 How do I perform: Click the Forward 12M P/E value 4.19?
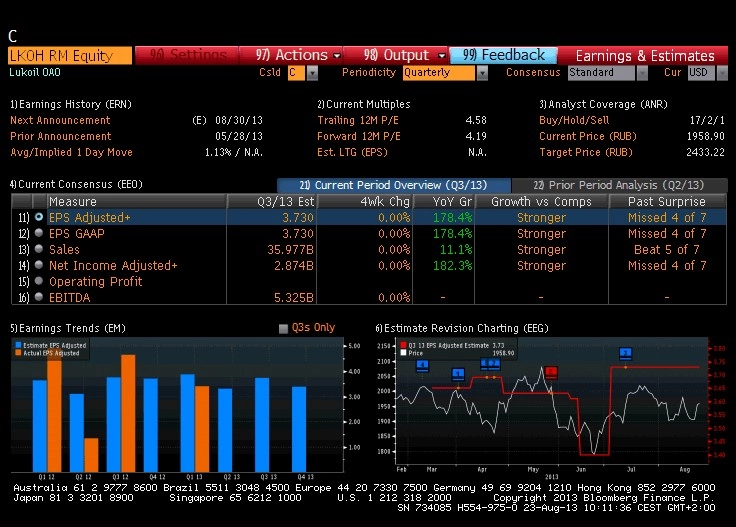[x=476, y=136]
